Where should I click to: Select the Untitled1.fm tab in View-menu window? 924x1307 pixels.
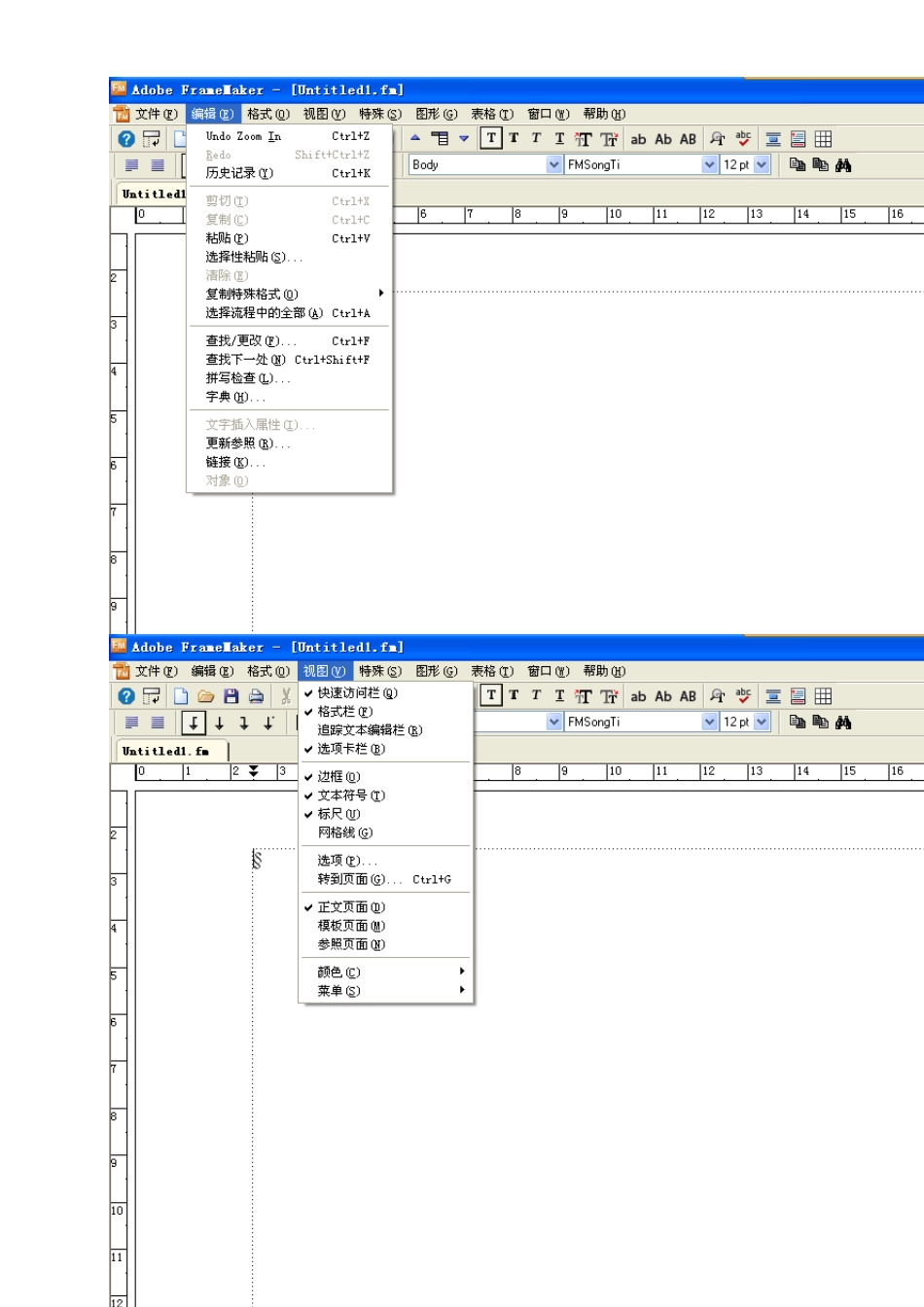point(171,751)
